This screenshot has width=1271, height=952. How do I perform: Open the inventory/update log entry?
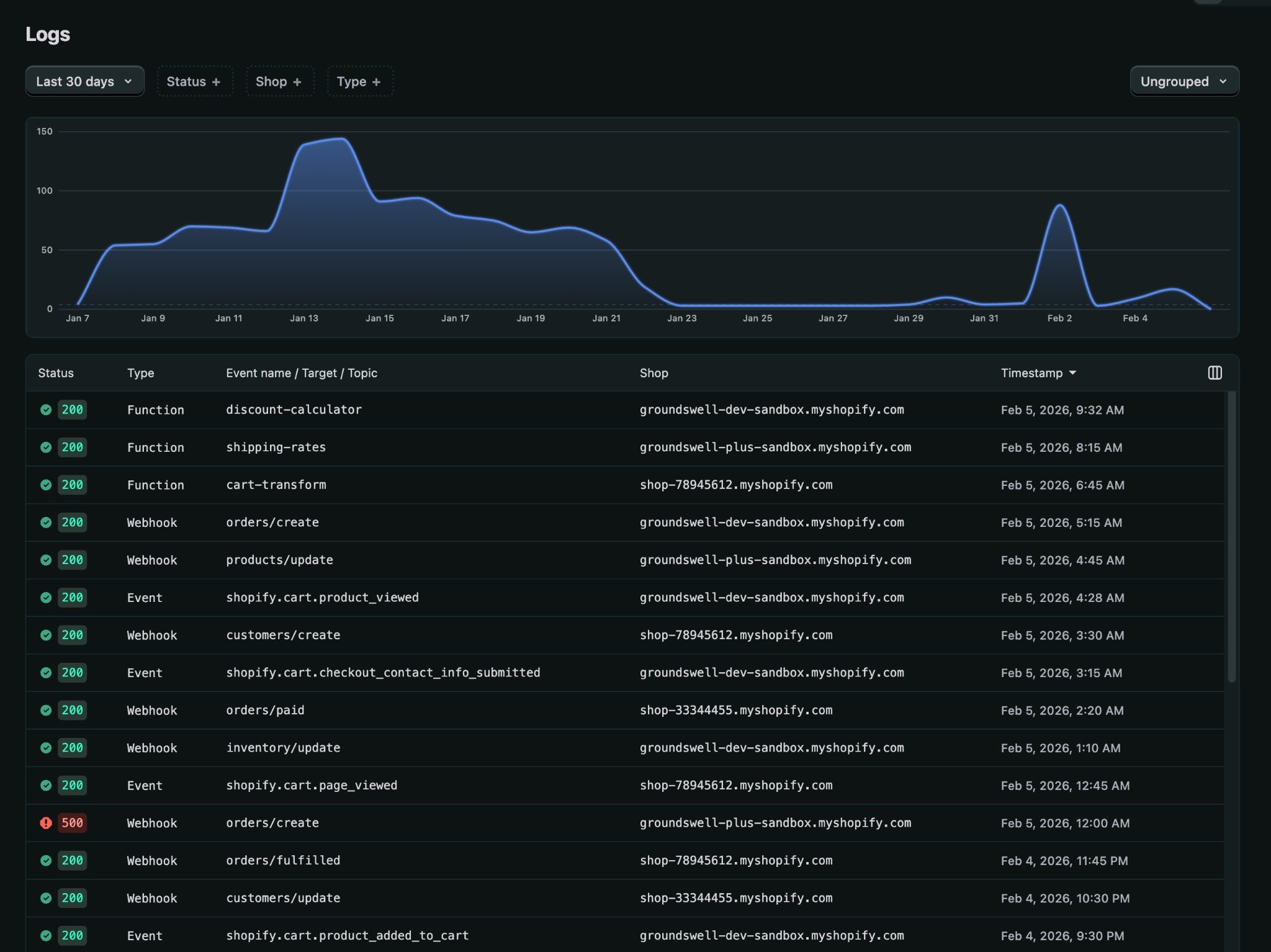[624, 748]
